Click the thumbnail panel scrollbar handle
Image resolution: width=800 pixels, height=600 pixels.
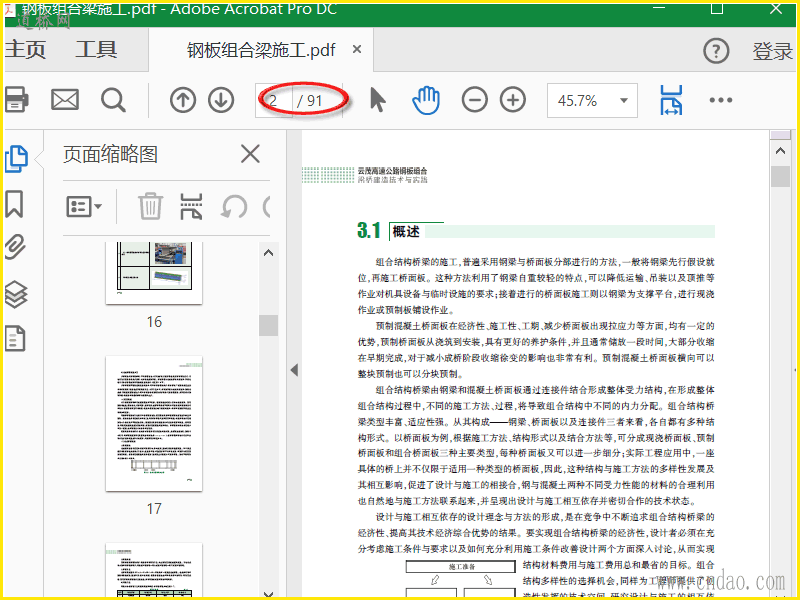coord(268,325)
